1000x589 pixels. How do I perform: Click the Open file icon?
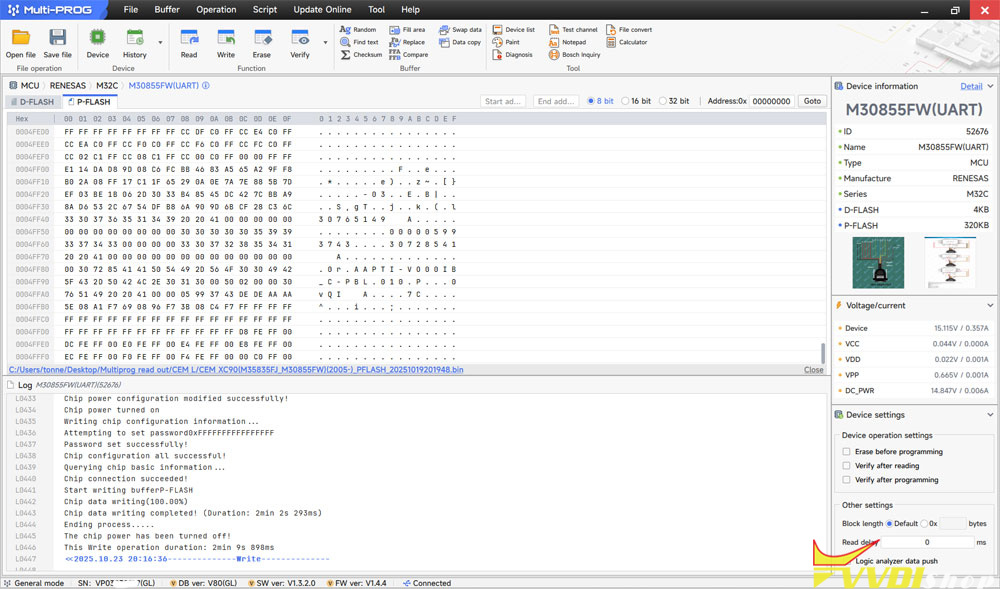20,37
